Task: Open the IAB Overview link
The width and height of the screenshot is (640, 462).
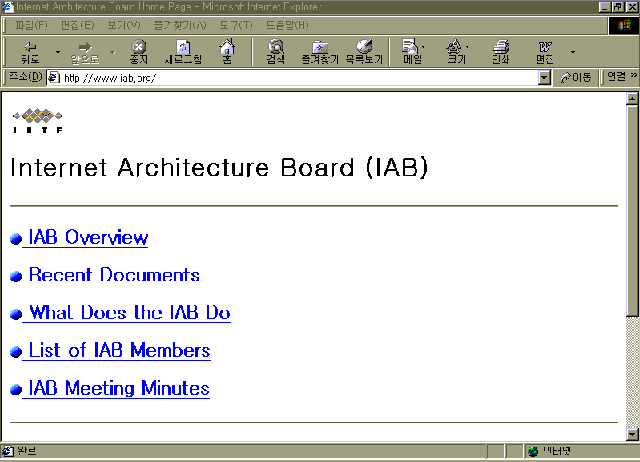Action: tap(88, 238)
